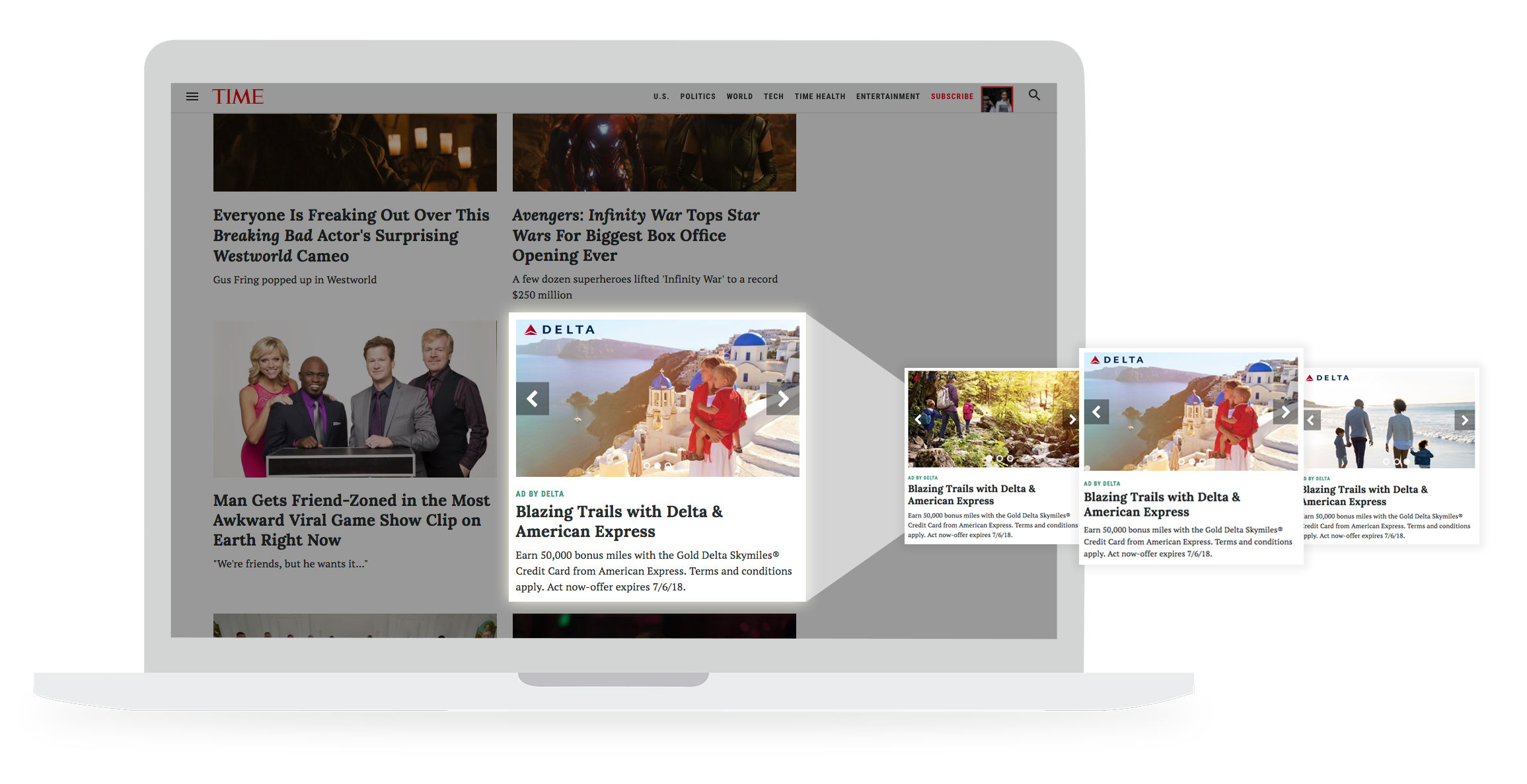1527x784 pixels.
Task: Open the Tech section
Action: tap(774, 96)
